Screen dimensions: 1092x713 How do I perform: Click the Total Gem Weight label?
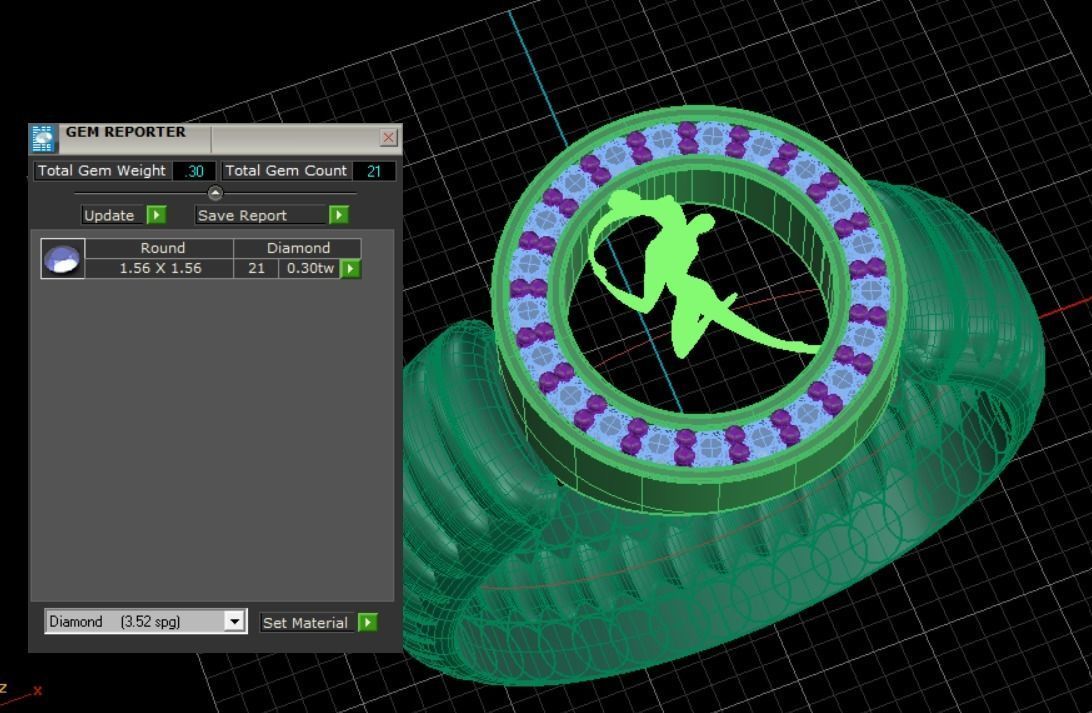pos(102,171)
